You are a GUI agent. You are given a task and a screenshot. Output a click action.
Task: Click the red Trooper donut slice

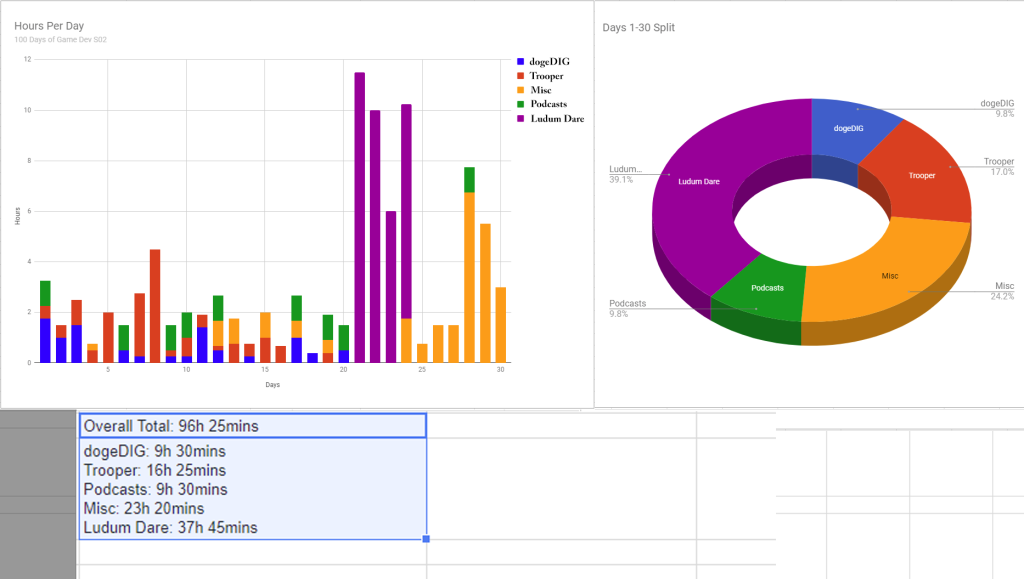[x=922, y=176]
